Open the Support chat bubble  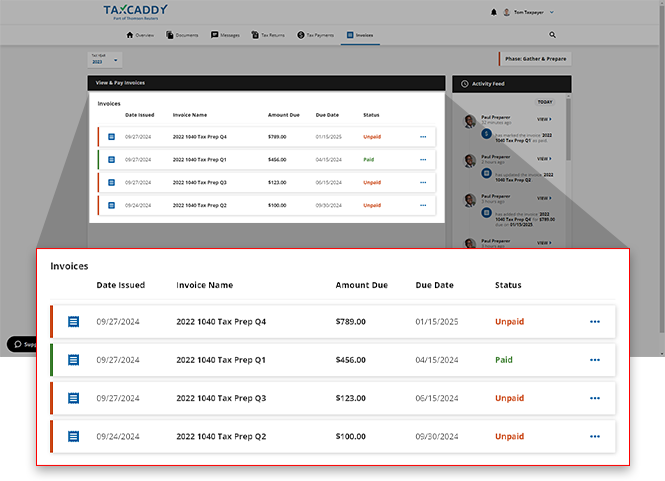22,344
